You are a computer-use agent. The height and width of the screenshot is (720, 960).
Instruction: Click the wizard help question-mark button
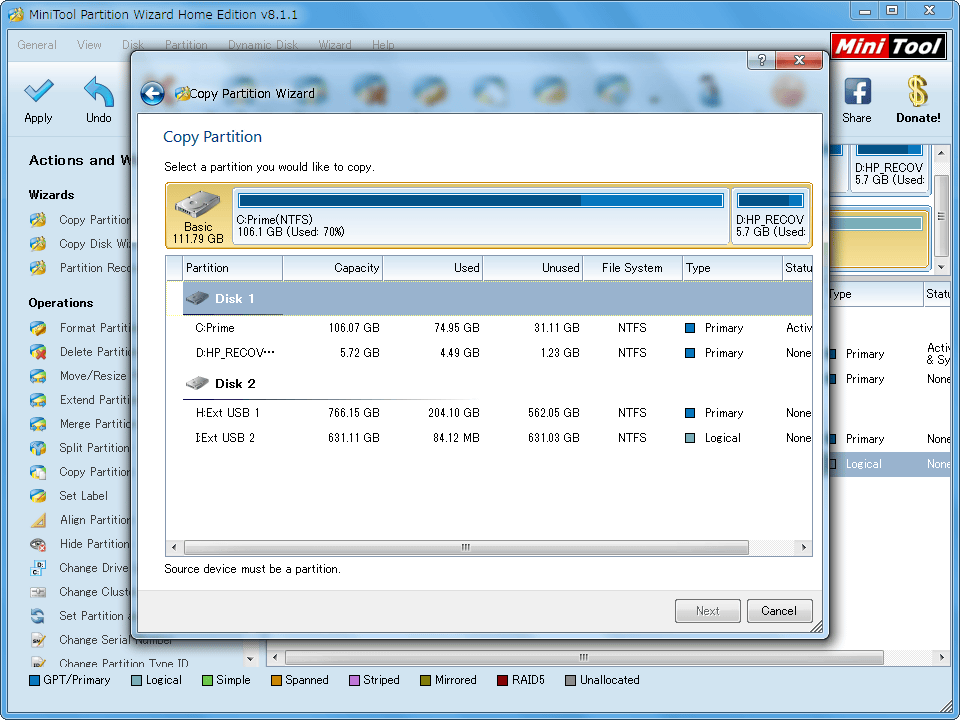click(x=762, y=59)
